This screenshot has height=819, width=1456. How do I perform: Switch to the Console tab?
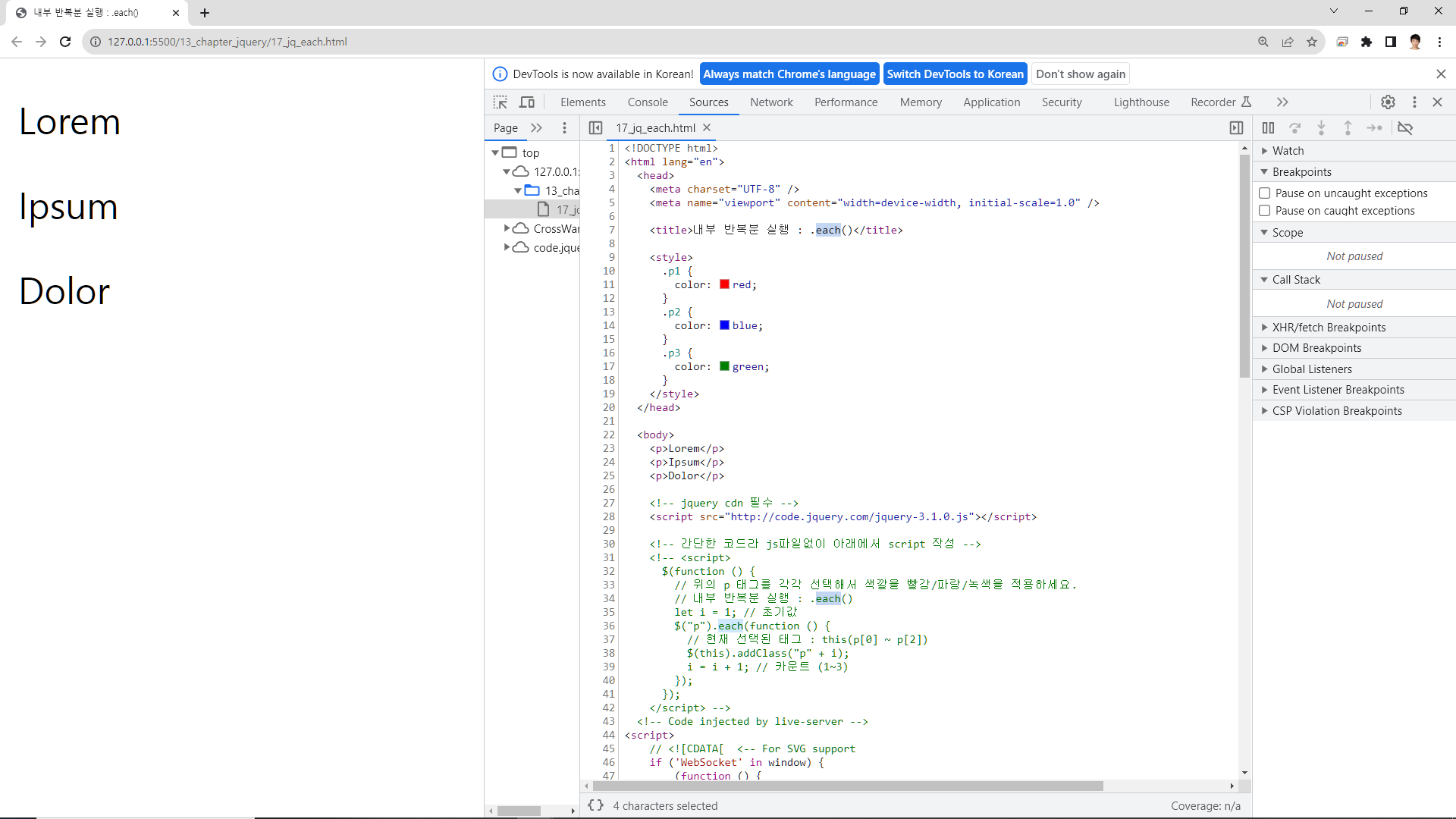point(648,102)
